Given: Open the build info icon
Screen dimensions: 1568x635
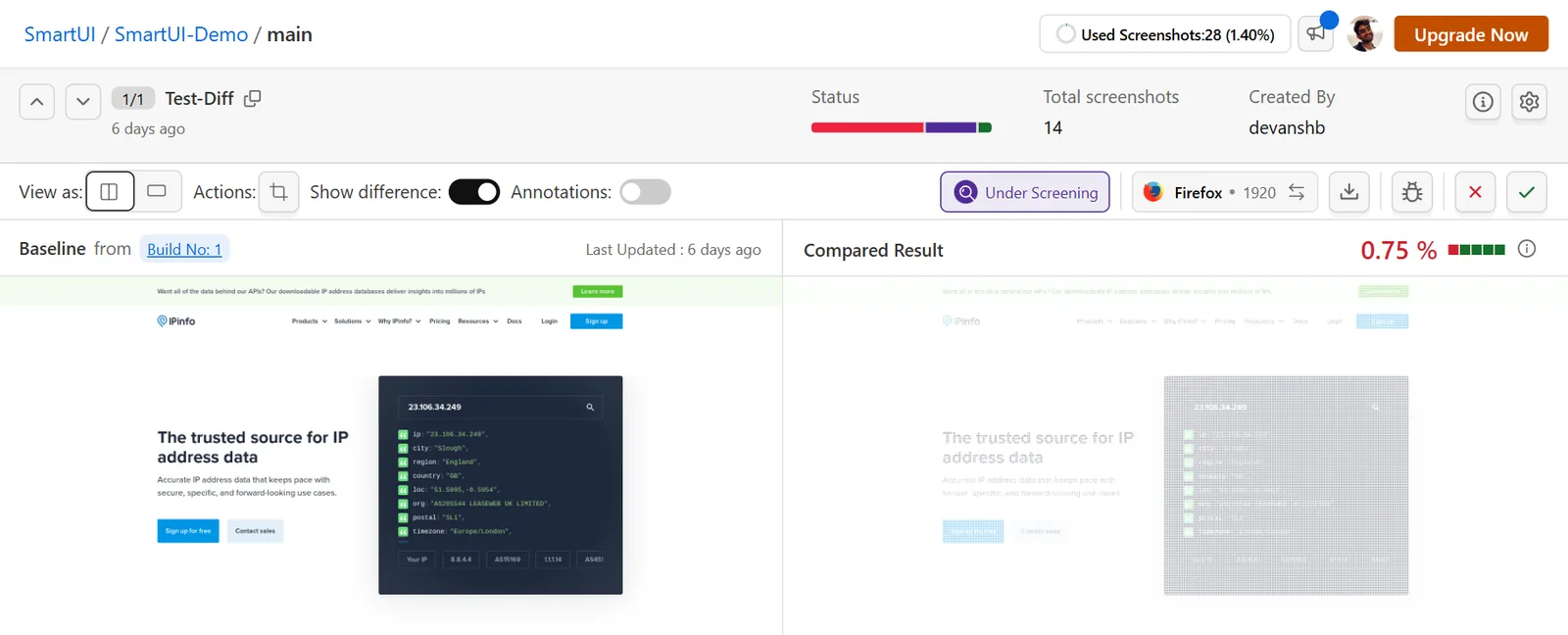Looking at the screenshot, I should [1483, 101].
